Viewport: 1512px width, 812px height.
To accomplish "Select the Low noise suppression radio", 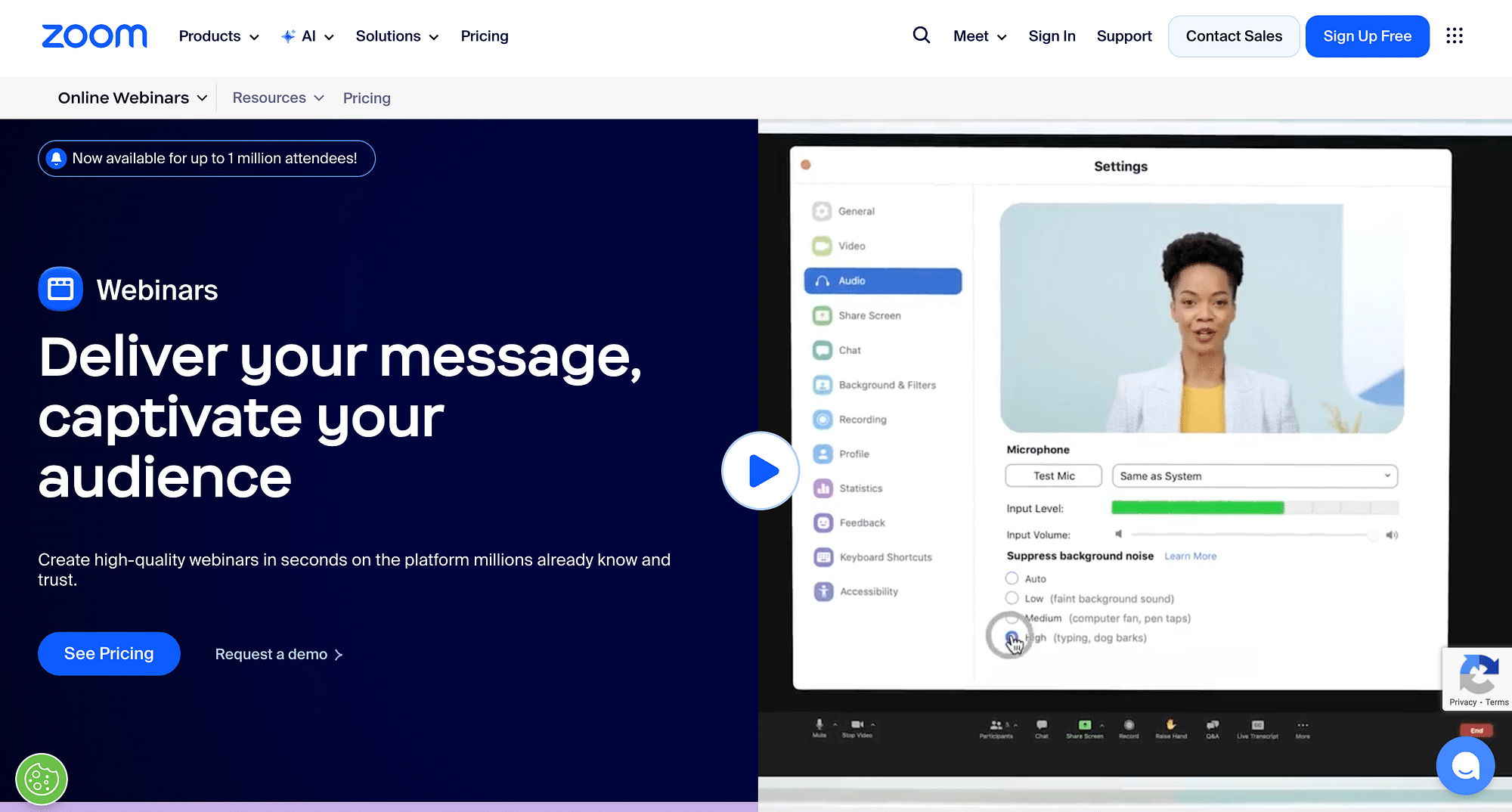I will point(1012,598).
